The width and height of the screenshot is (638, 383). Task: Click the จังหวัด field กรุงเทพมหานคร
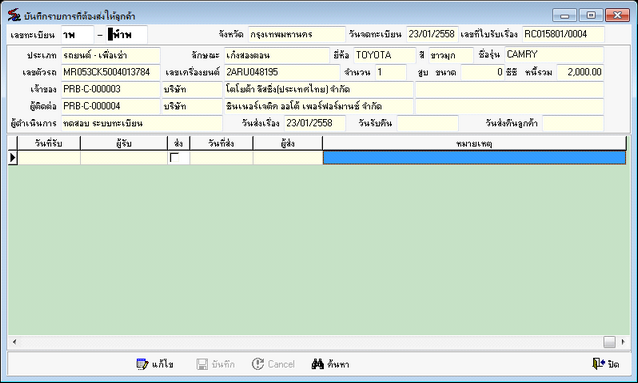click(x=297, y=35)
